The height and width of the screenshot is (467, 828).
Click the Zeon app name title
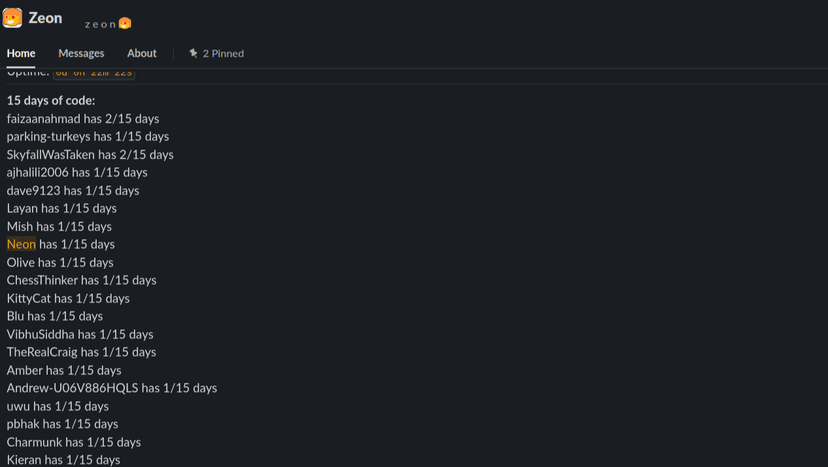46,18
